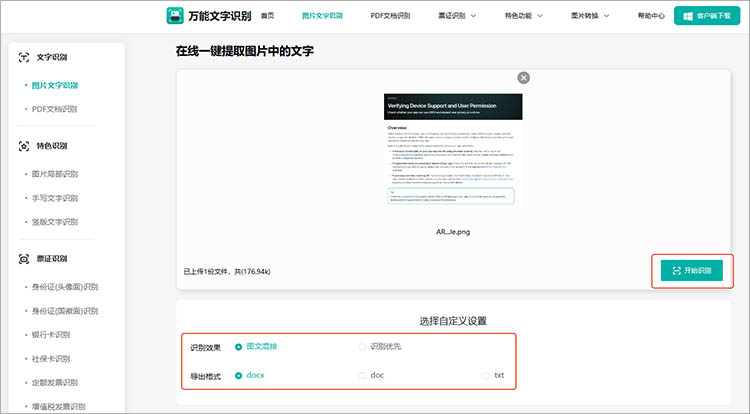Open 社保卡识别 in sidebar
Image resolution: width=750 pixels, height=414 pixels.
pyautogui.click(x=51, y=359)
